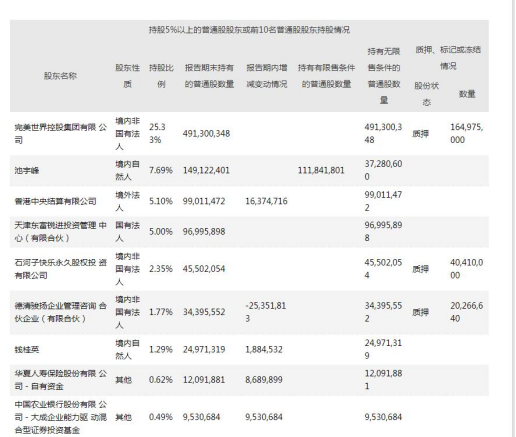Viewport: 516px width, 437px height.
Task: Click the period-end value 45,502,054
Action: click(204, 269)
